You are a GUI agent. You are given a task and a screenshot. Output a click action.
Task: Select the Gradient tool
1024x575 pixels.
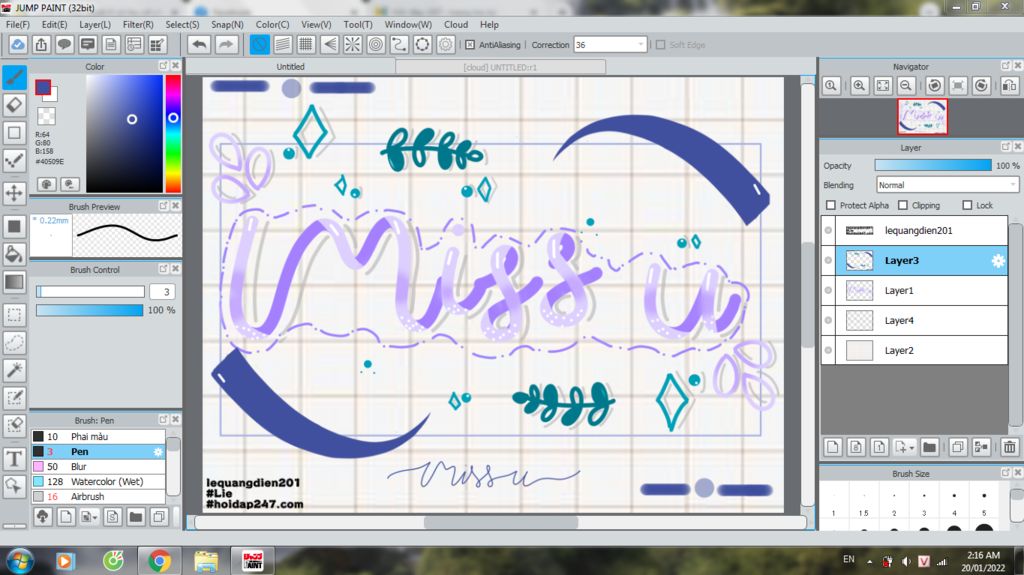coord(14,282)
